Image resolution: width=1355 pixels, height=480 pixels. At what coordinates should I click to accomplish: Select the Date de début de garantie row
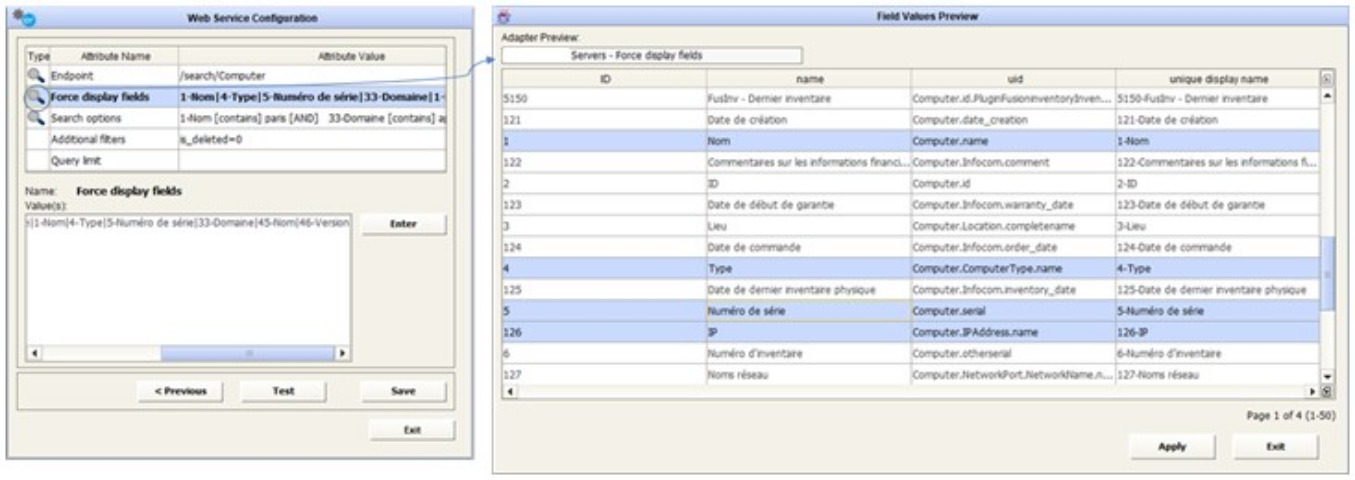tap(911, 204)
